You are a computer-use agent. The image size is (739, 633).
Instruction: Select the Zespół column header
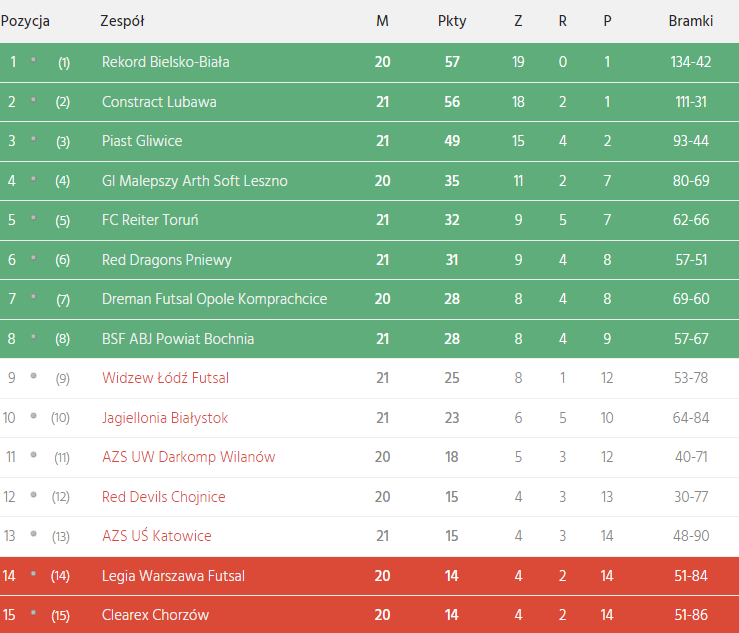coord(122,21)
